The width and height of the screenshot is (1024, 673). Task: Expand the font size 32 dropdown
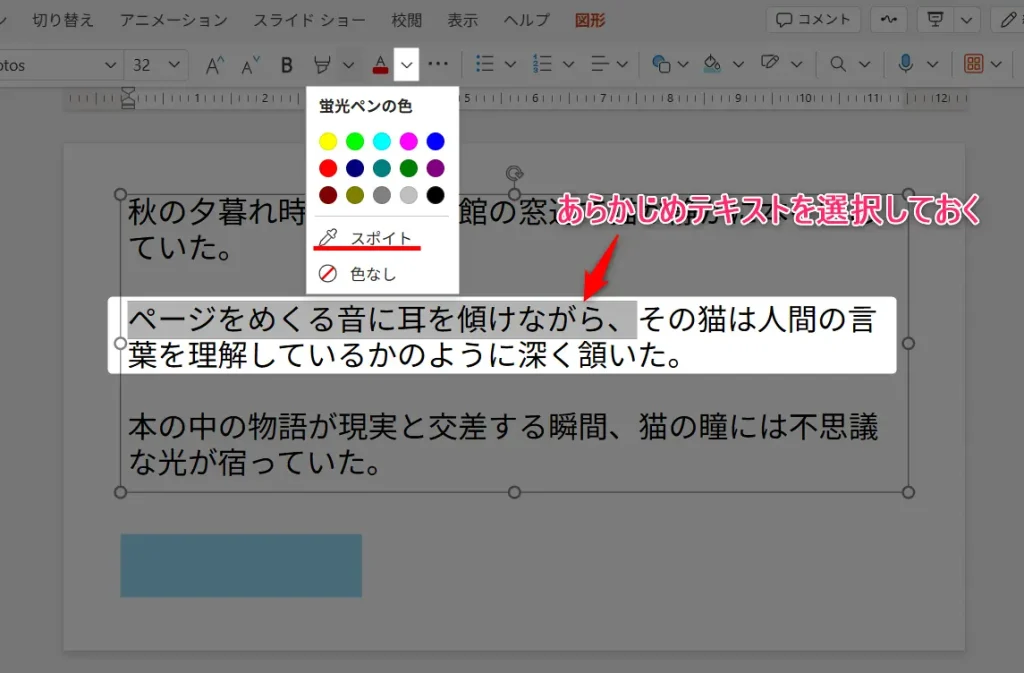click(174, 65)
